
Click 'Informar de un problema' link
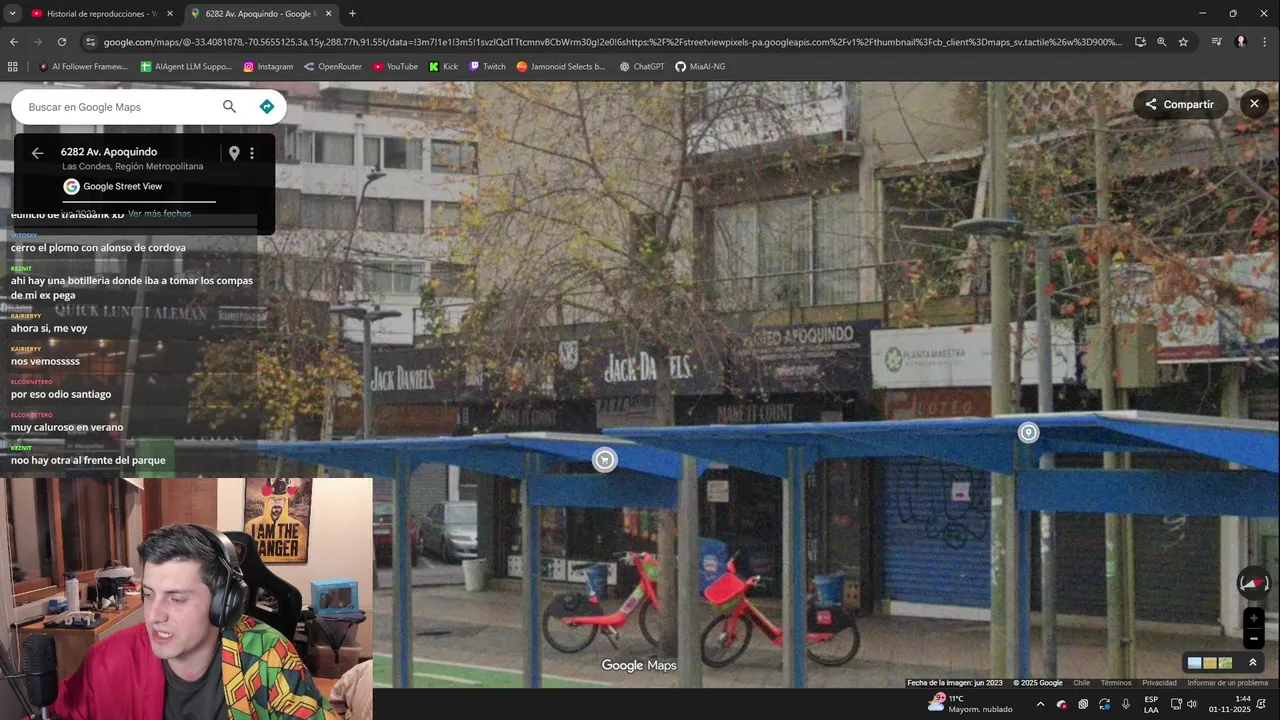click(1227, 683)
